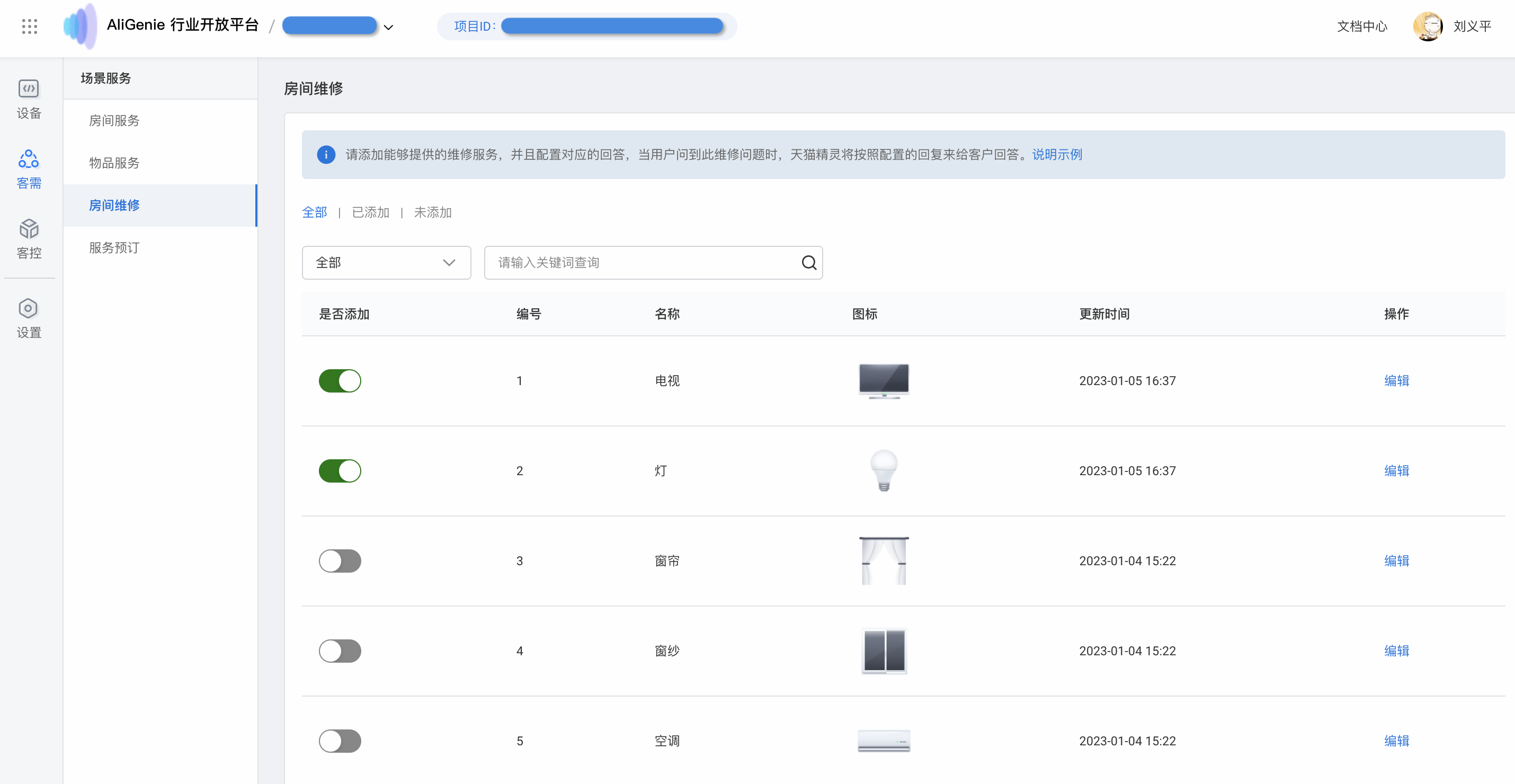The width and height of the screenshot is (1515, 784).
Task: Select the 房间服务 menu item
Action: coord(161,121)
